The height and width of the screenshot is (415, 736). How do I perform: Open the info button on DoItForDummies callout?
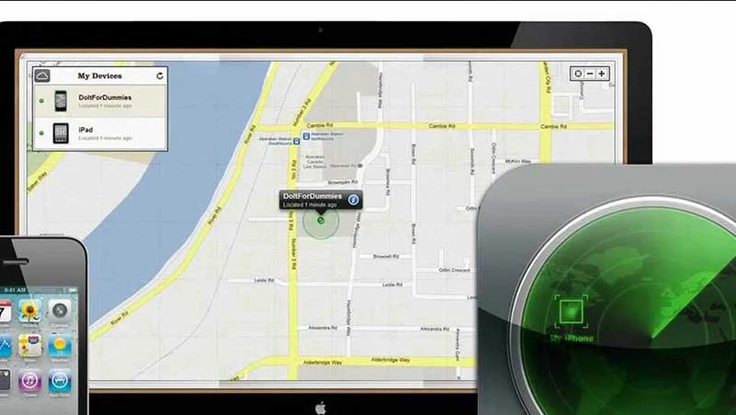coord(353,199)
